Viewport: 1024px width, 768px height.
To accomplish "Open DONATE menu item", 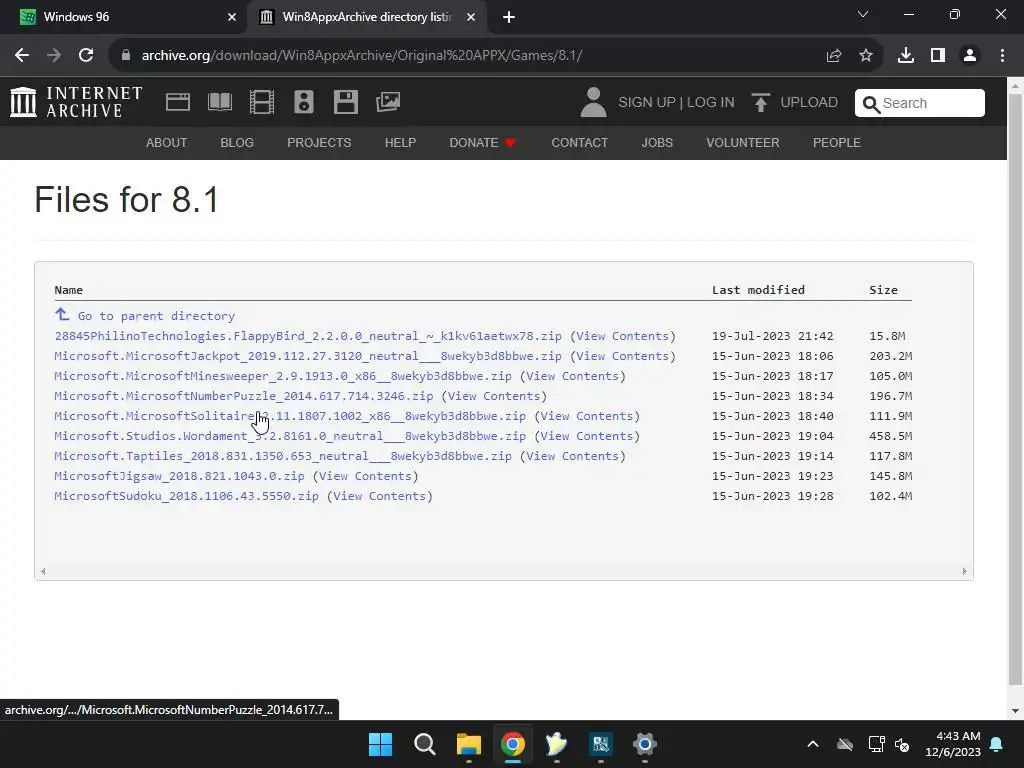I will coord(482,142).
